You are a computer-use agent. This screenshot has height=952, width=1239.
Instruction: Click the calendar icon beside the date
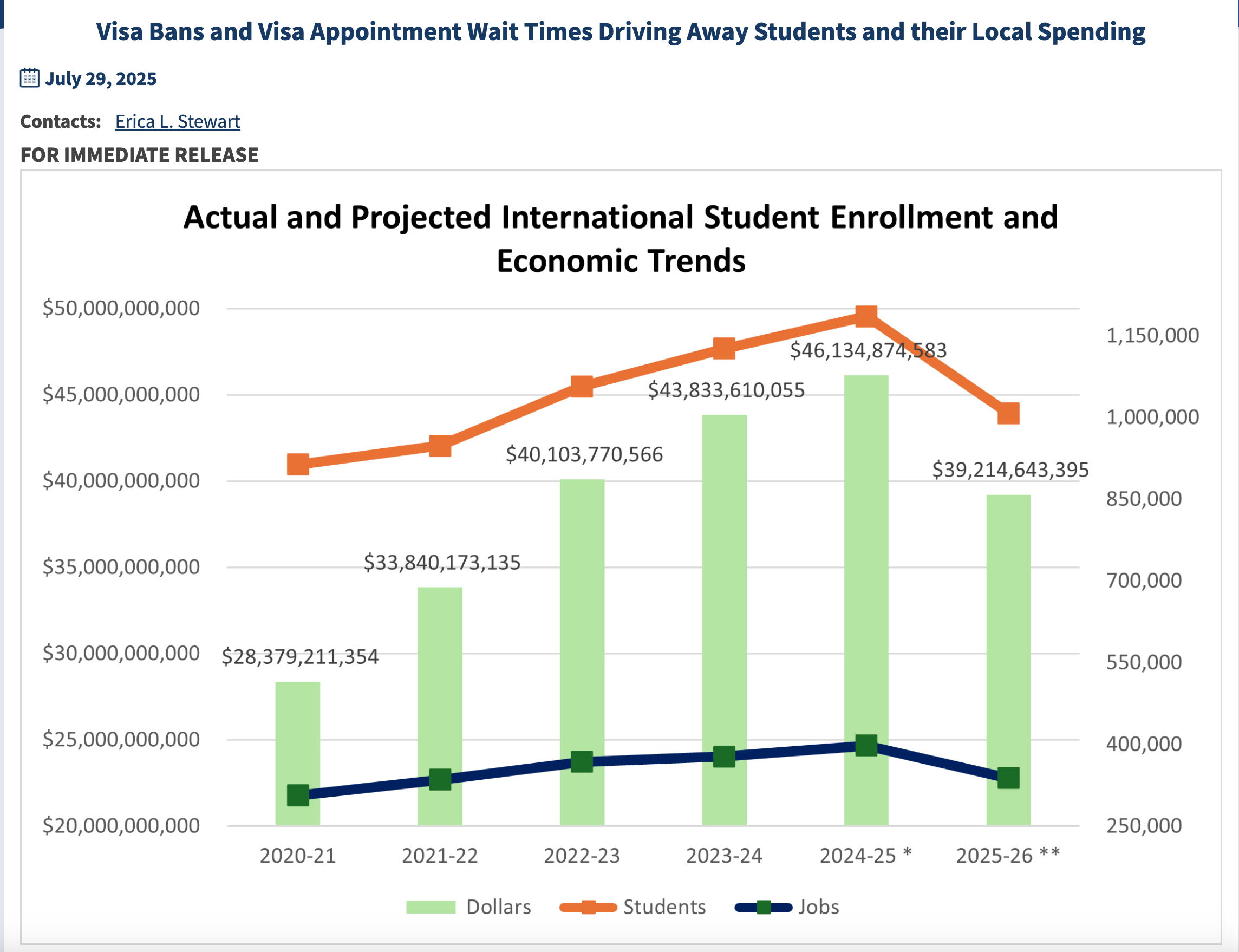tap(29, 77)
